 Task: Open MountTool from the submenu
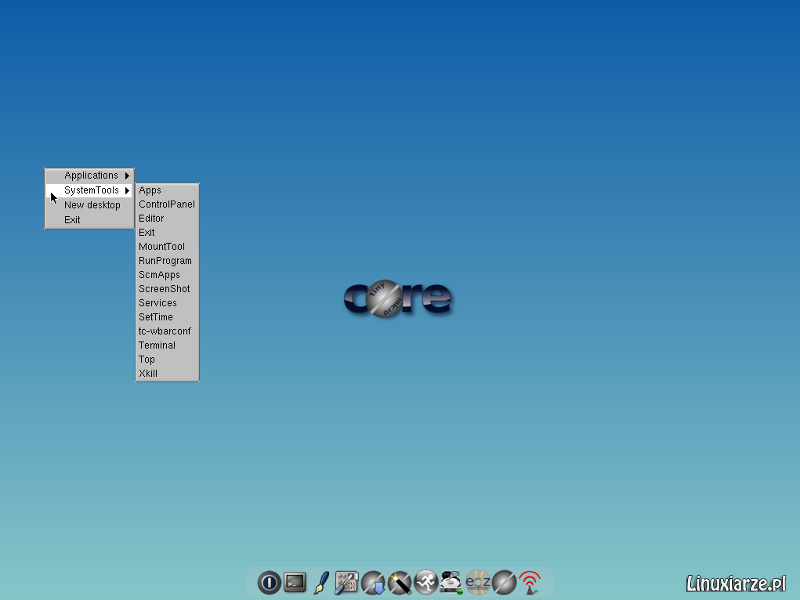point(167,246)
